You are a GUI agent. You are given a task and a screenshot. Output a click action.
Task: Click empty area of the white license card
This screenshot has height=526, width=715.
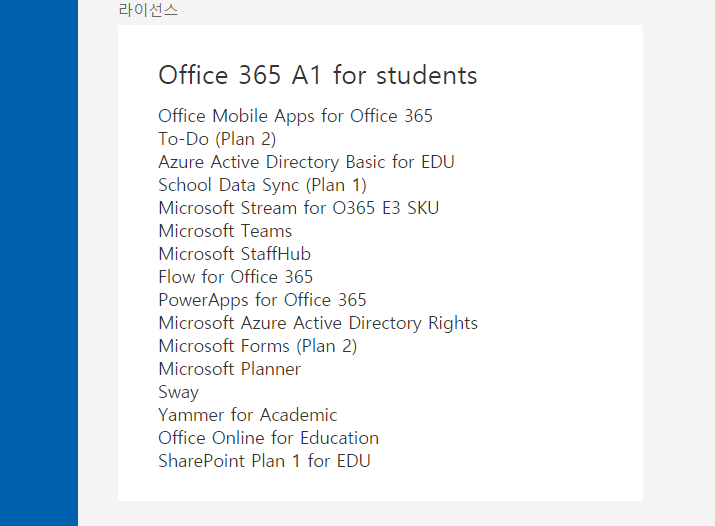pos(561,273)
